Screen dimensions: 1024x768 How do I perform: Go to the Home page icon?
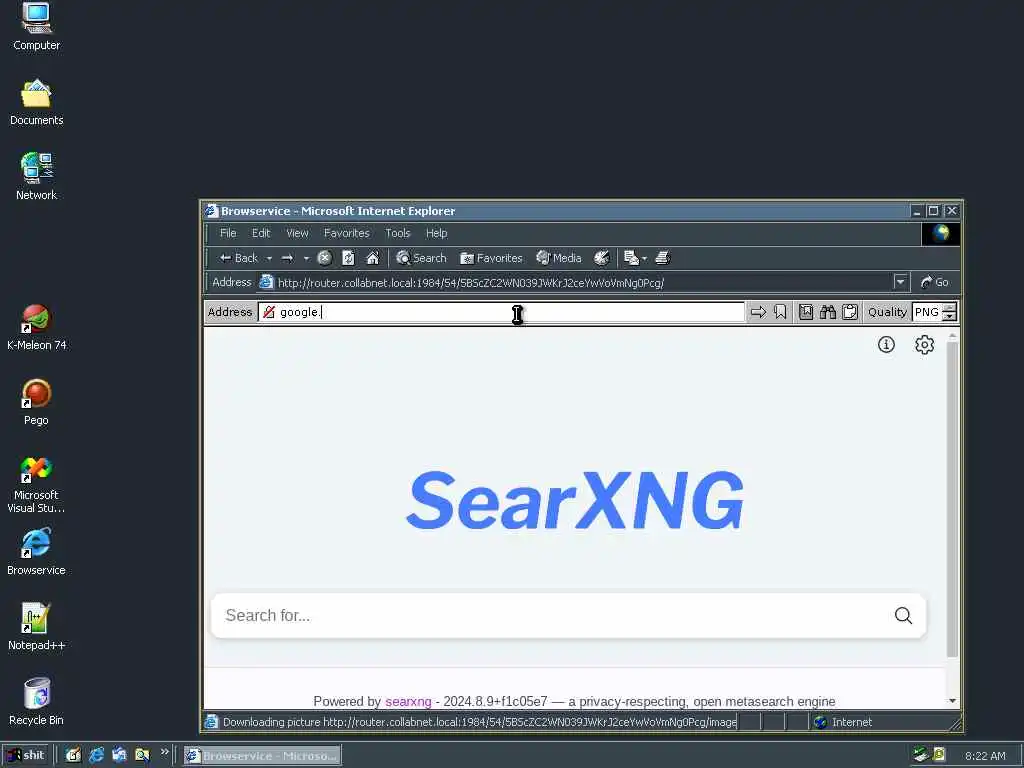[373, 258]
